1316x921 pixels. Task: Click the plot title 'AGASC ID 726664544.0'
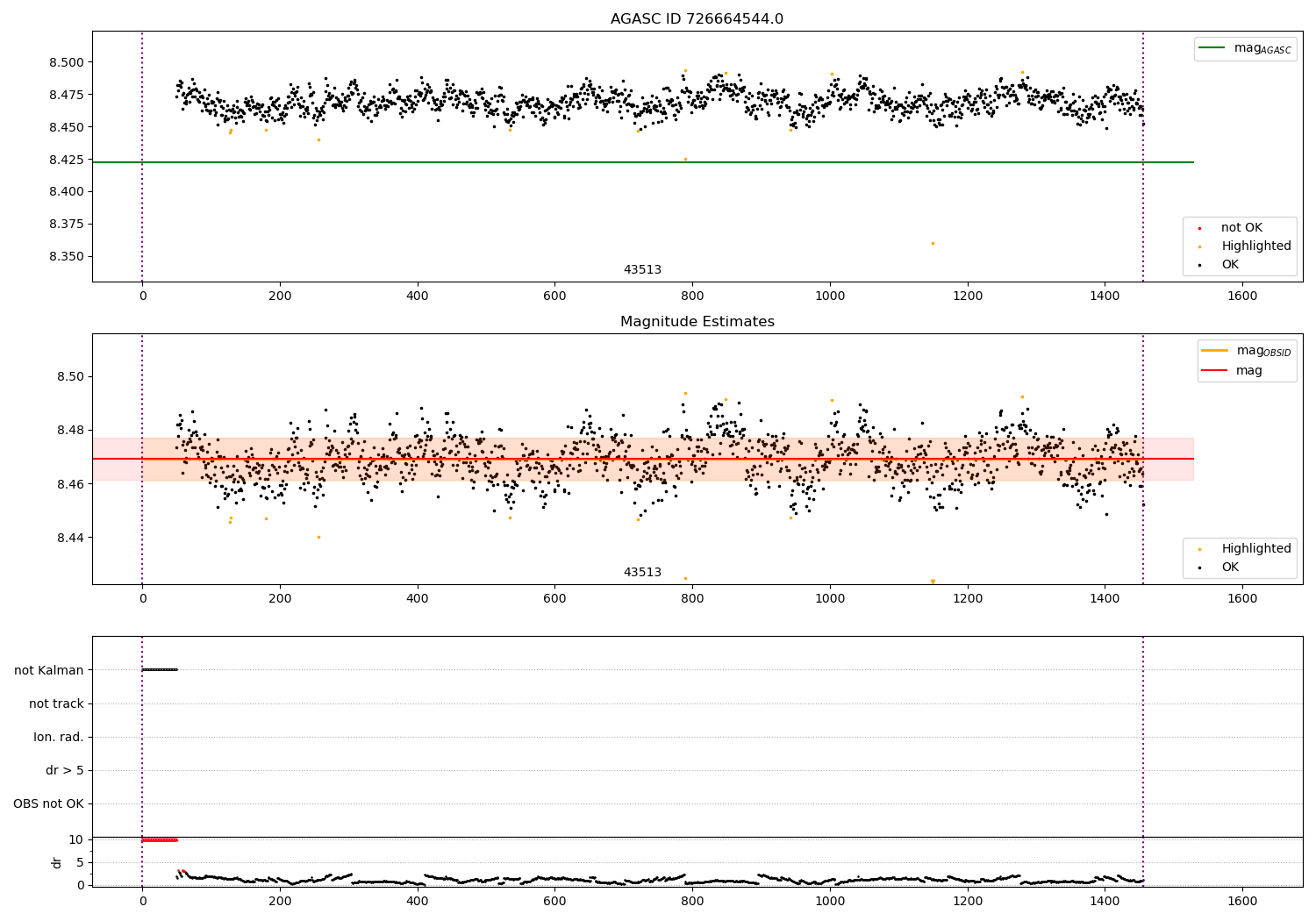(x=697, y=19)
